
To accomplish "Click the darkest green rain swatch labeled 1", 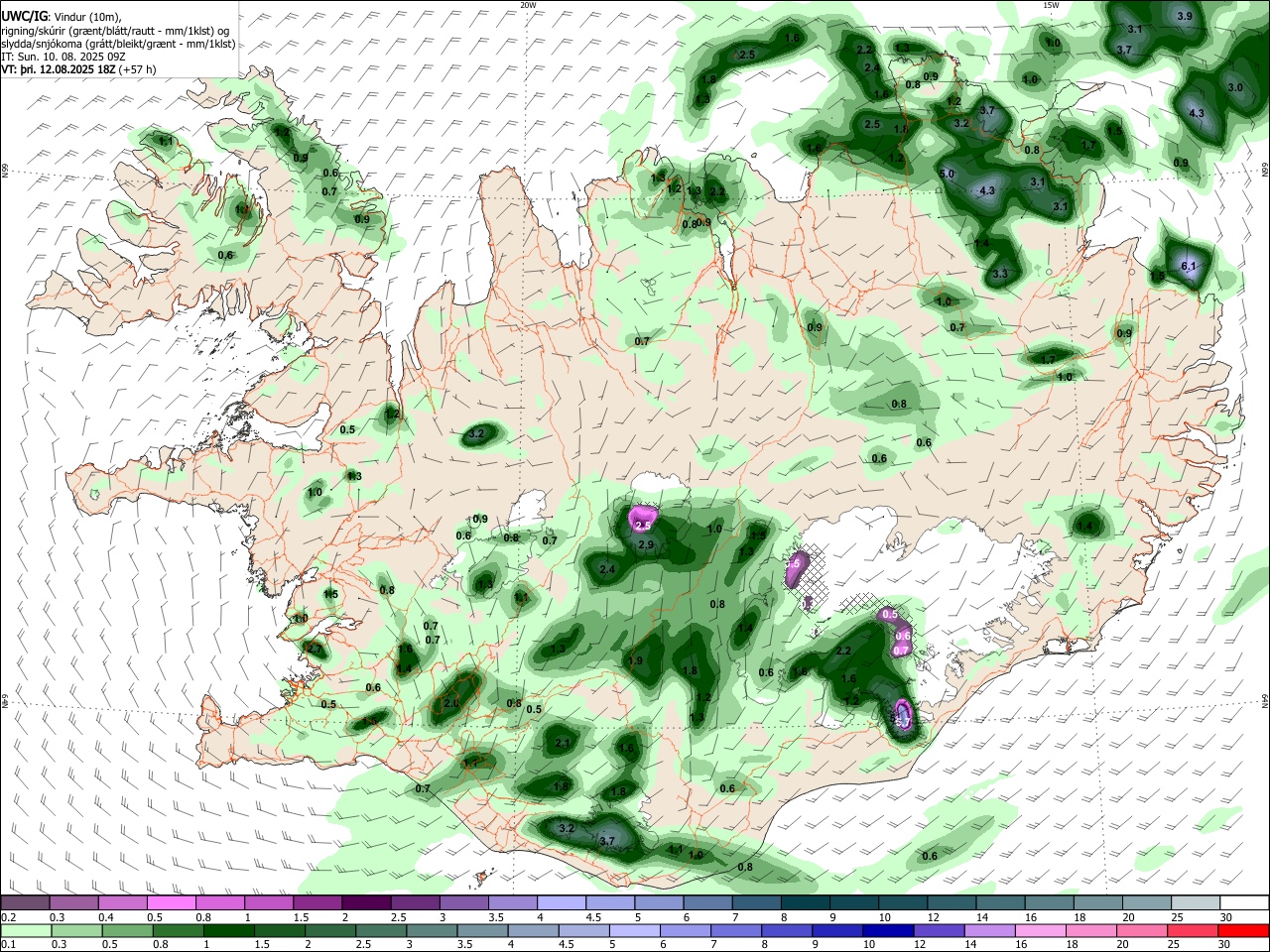I will tap(228, 930).
